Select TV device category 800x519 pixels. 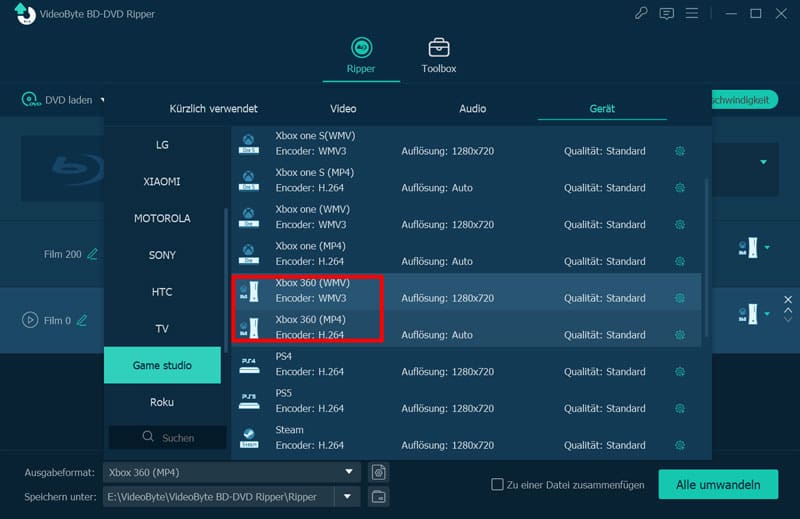(x=162, y=329)
